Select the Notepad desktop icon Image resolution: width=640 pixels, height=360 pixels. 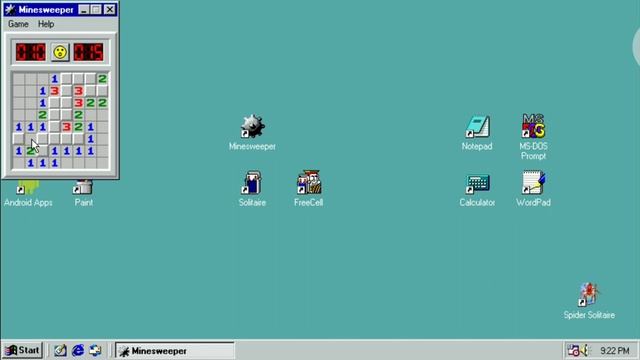(477, 127)
